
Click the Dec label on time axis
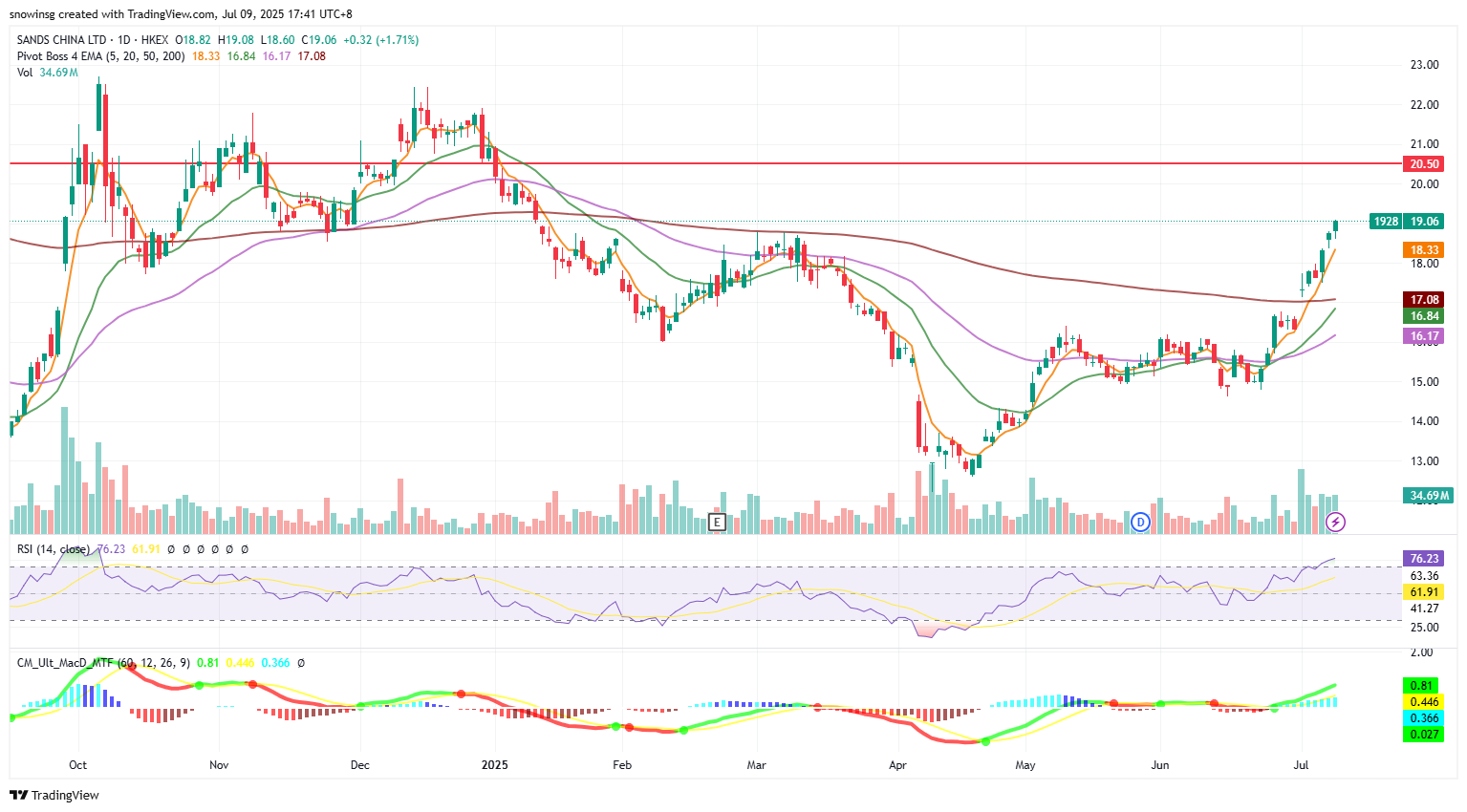(360, 765)
